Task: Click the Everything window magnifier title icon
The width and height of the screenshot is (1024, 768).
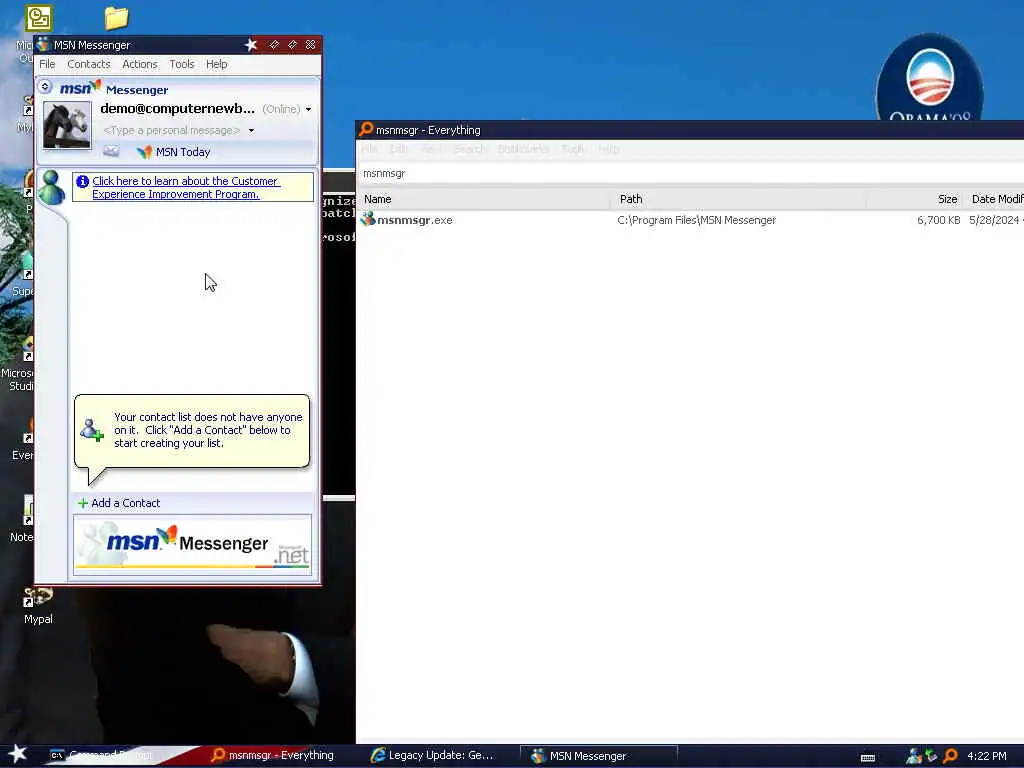Action: 366,129
